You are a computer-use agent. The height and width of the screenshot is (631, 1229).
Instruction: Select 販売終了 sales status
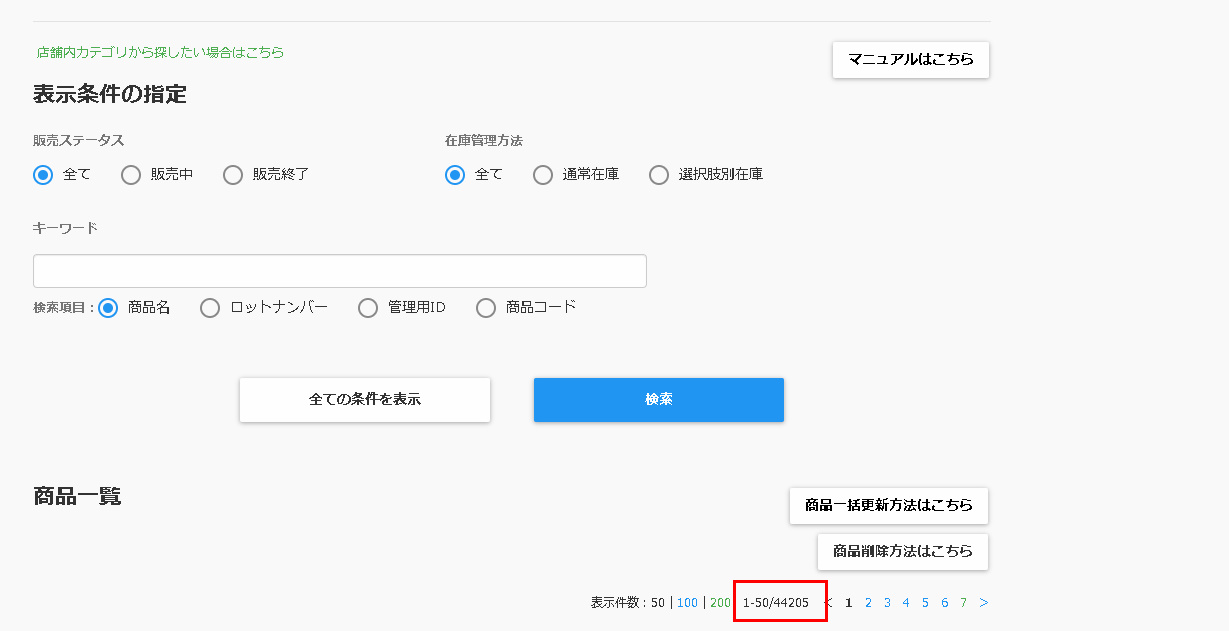click(233, 175)
